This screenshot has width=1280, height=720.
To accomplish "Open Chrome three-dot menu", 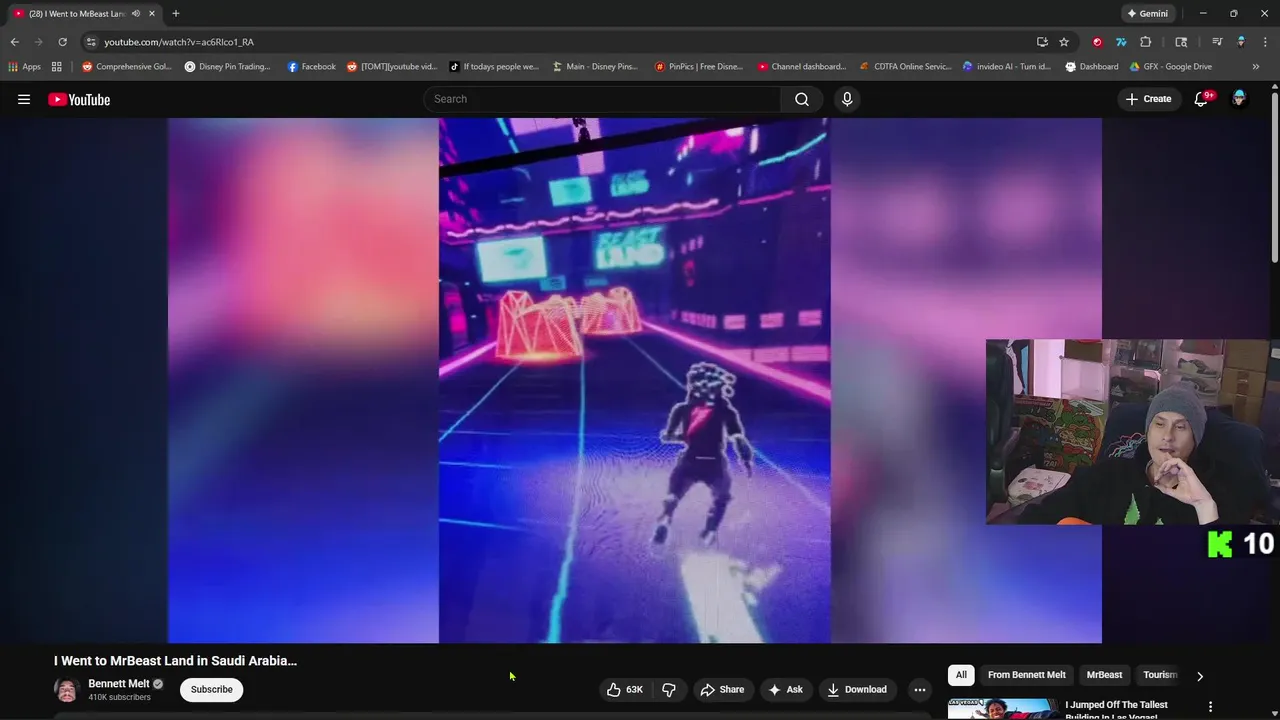I will point(1265,42).
